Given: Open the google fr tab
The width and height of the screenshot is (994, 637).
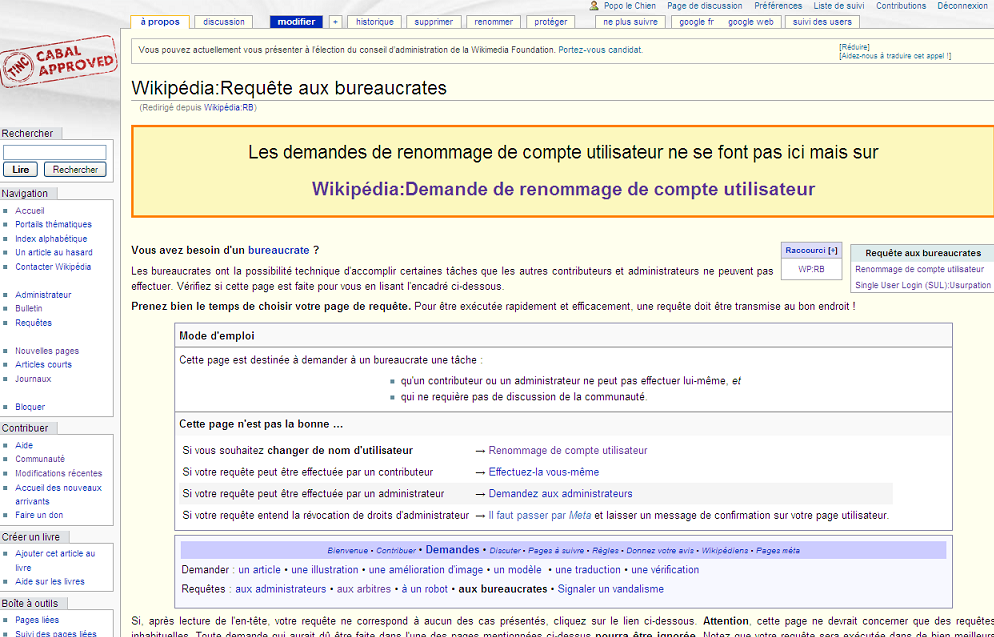Looking at the screenshot, I should (696, 22).
